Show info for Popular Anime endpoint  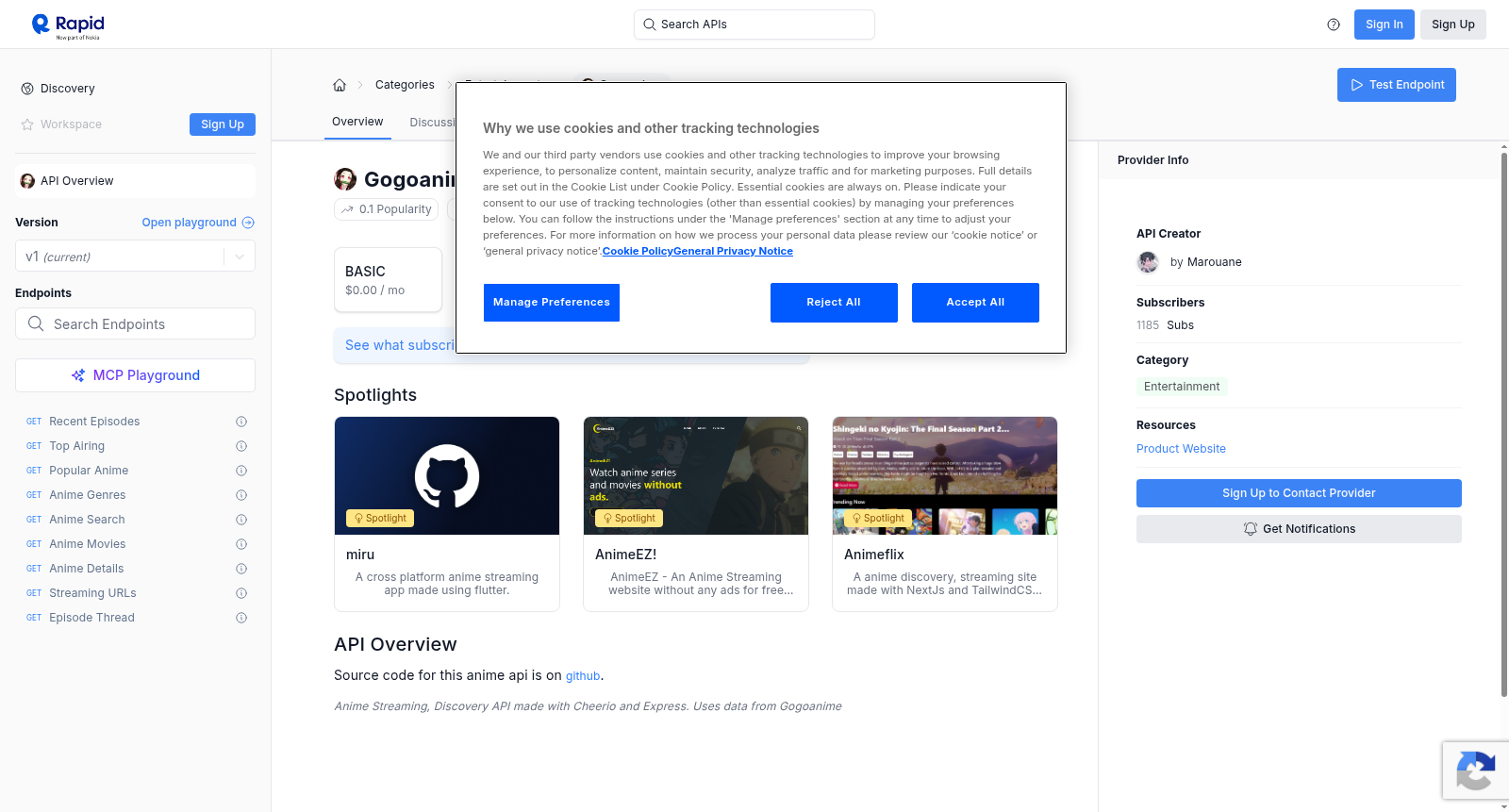pos(241,471)
